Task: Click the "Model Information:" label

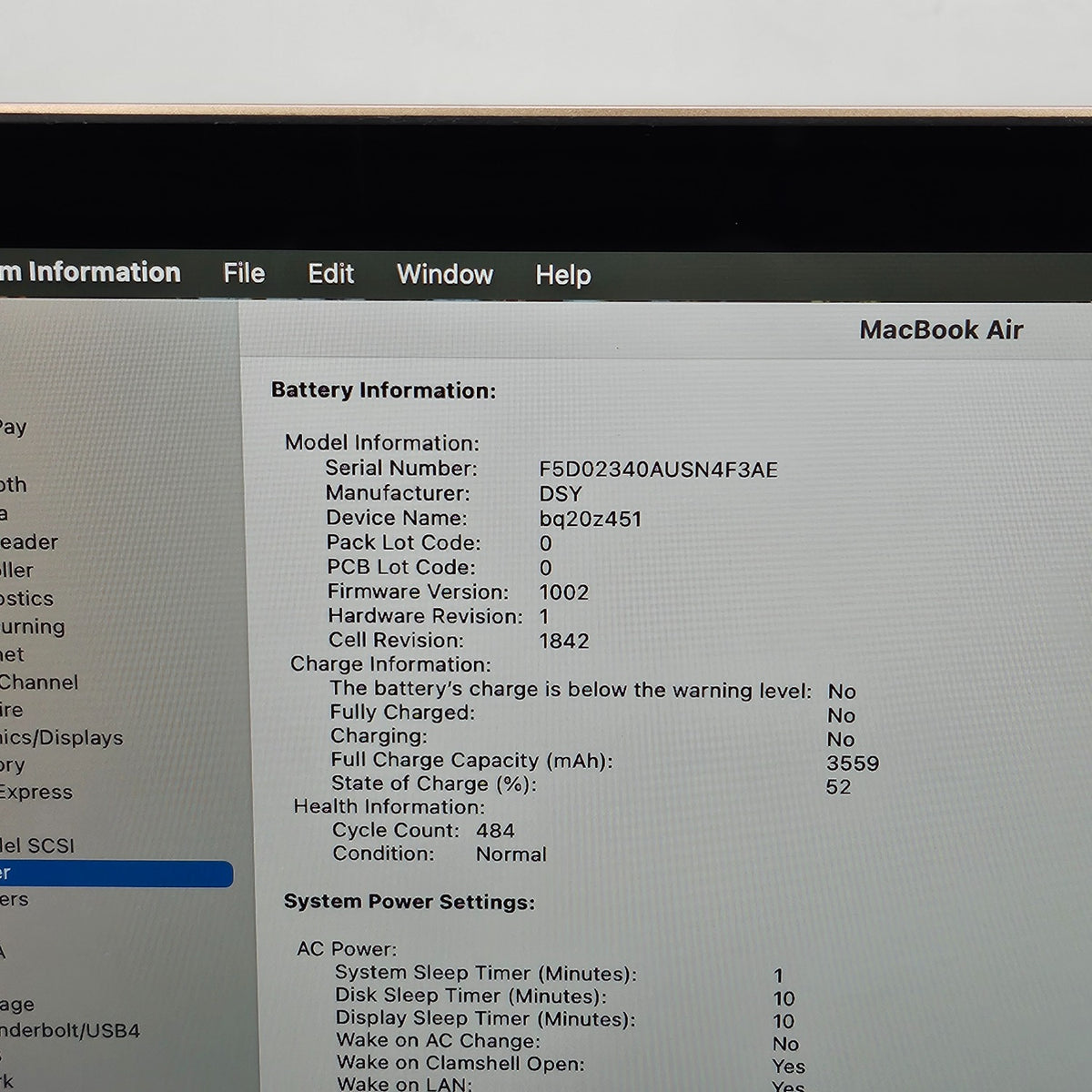Action: tap(382, 443)
